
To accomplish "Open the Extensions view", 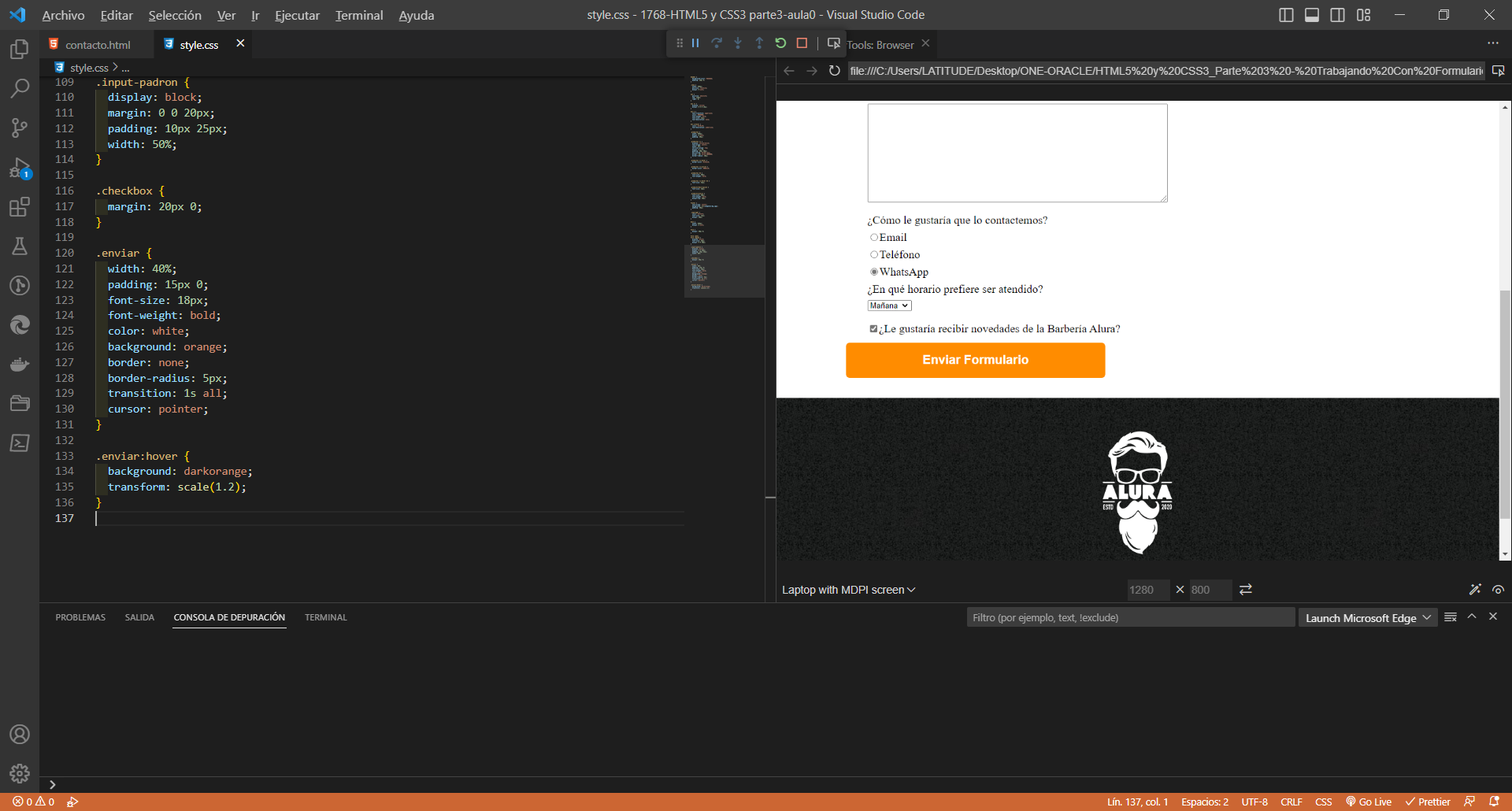I will 20,207.
